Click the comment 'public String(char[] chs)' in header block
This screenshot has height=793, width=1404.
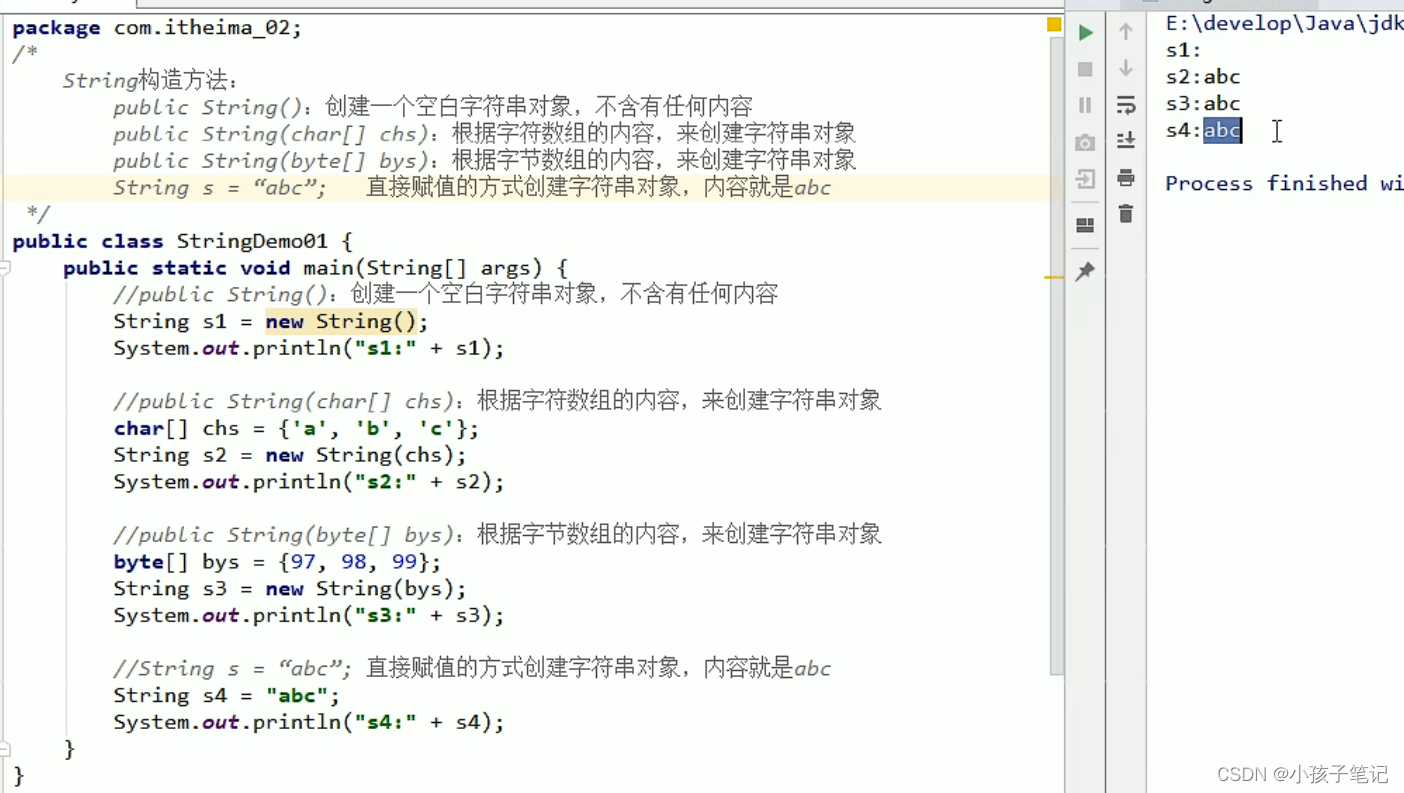(270, 133)
